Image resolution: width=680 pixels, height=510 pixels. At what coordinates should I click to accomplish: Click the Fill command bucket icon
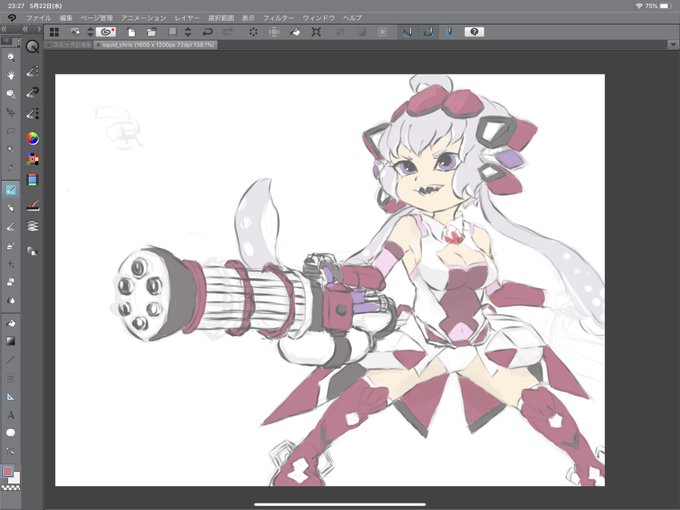tap(295, 32)
